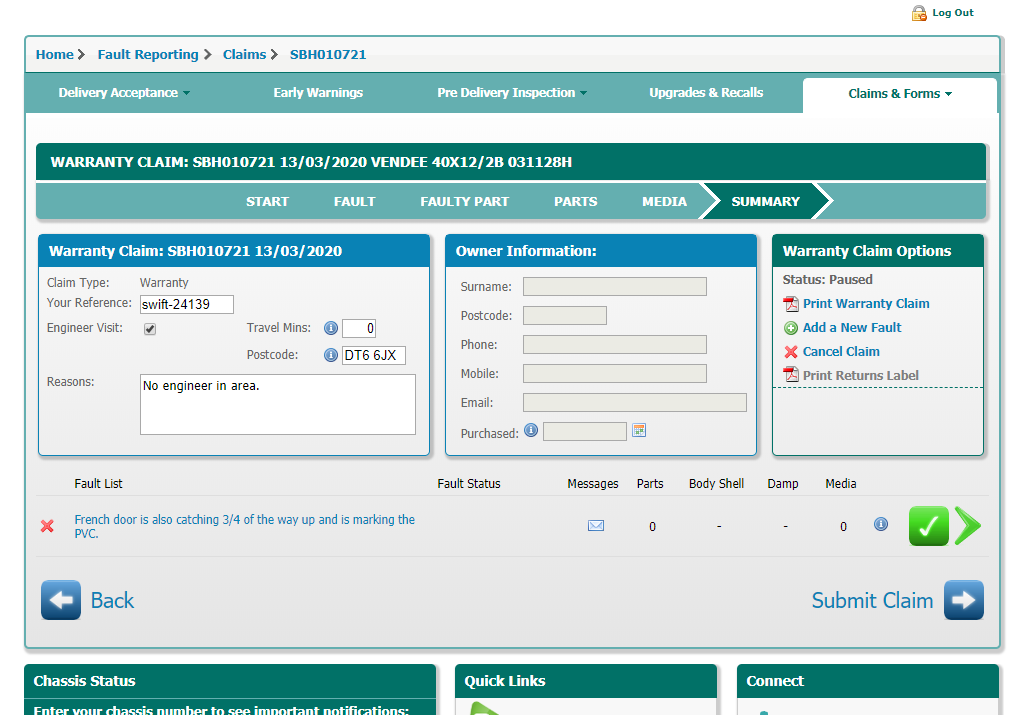Go to FAULT step of claim wizard
This screenshot has width=1031, height=715.
354,202
